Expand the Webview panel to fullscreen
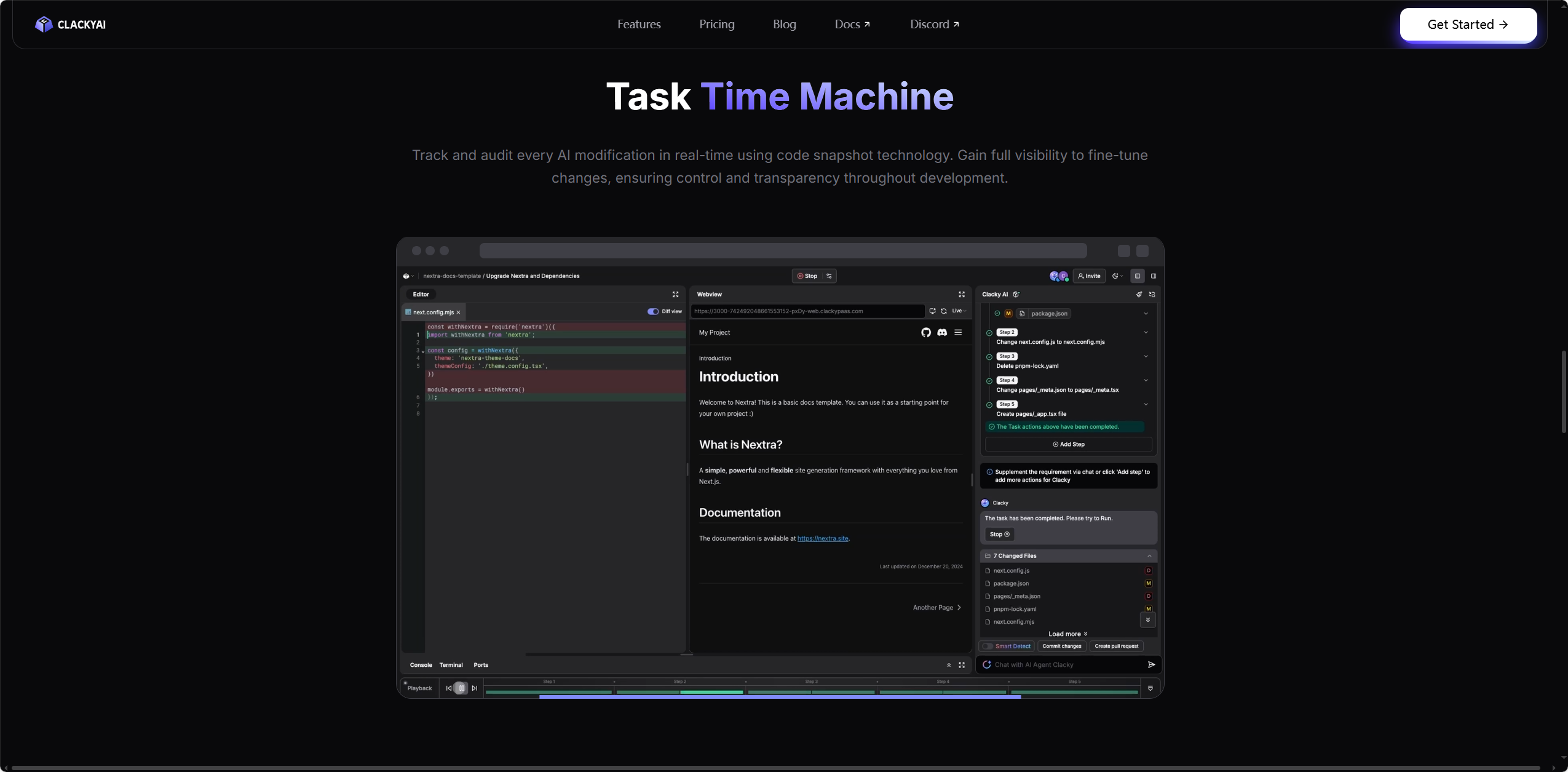This screenshot has width=1568, height=772. tap(962, 295)
